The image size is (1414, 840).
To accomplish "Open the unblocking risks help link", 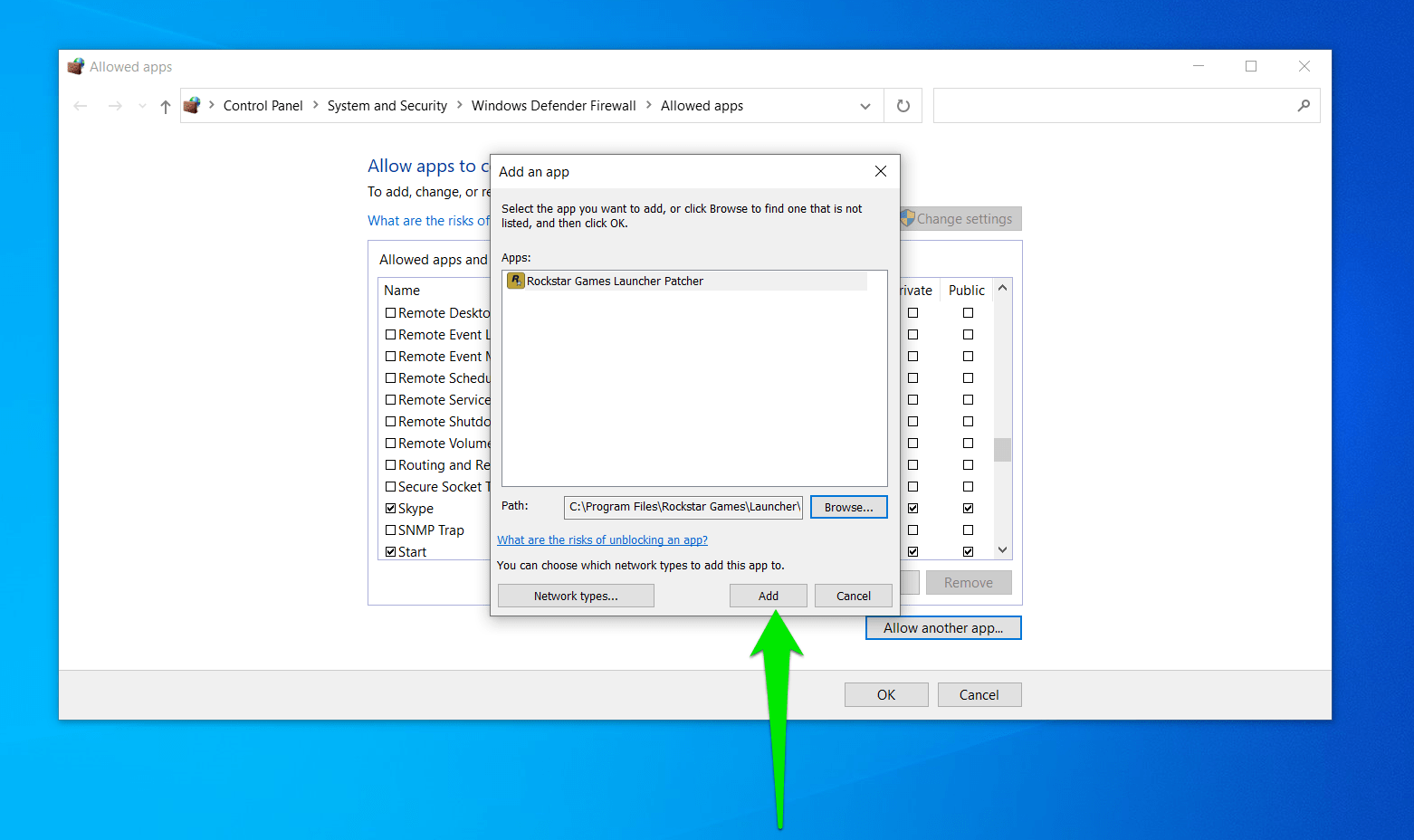I will [602, 540].
